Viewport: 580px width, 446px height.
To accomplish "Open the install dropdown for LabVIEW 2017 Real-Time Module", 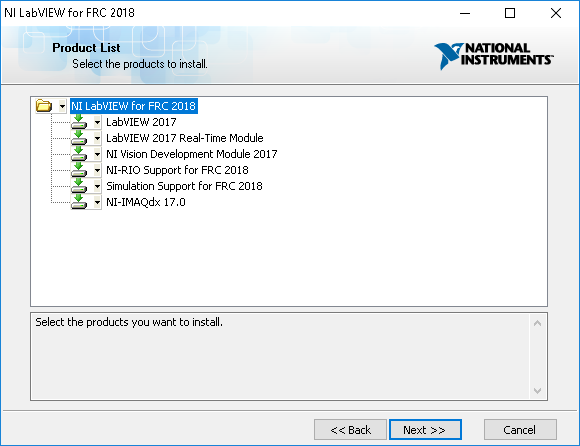I will click(97, 138).
